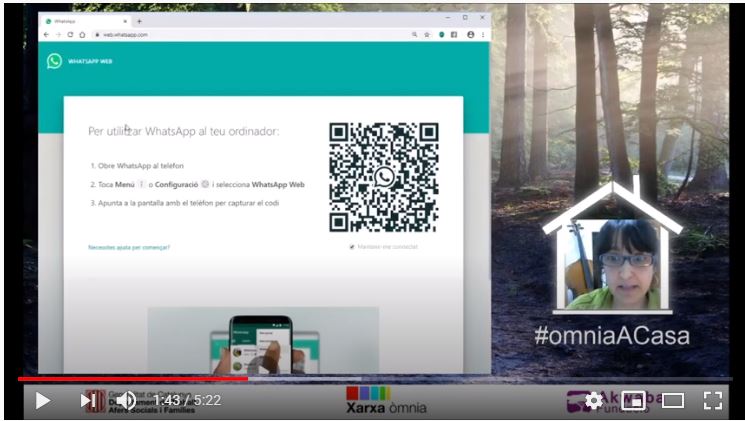Mute the video volume
This screenshot has height=421, width=745.
coord(126,401)
